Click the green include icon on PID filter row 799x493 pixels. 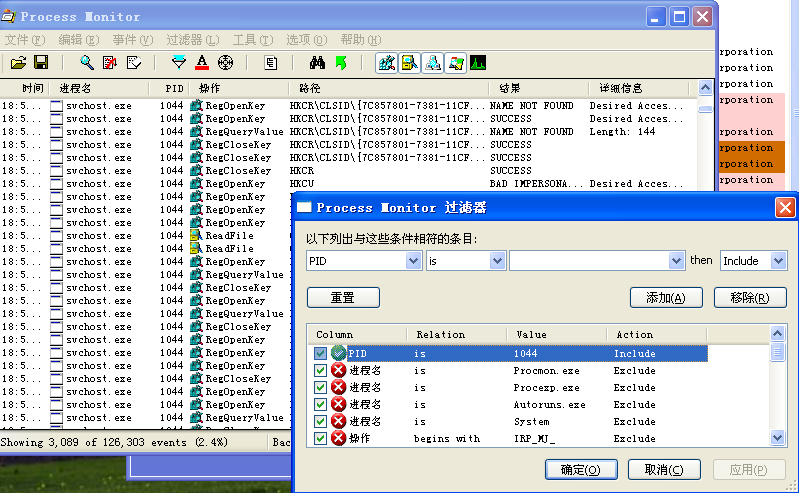[338, 353]
